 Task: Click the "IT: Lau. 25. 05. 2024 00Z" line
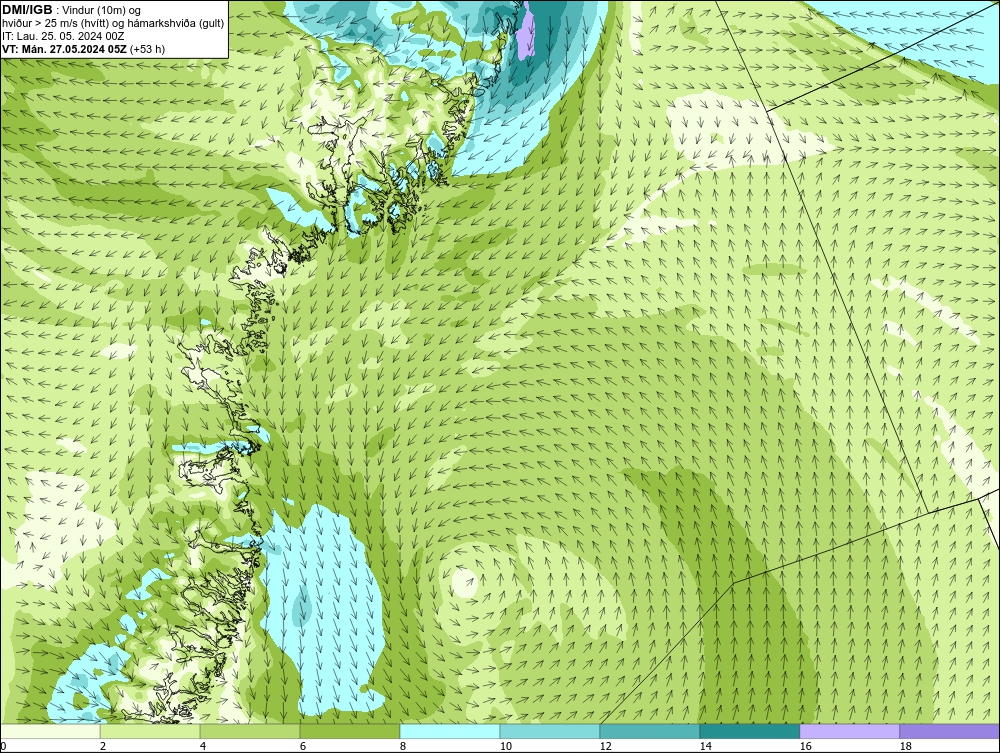click(63, 36)
